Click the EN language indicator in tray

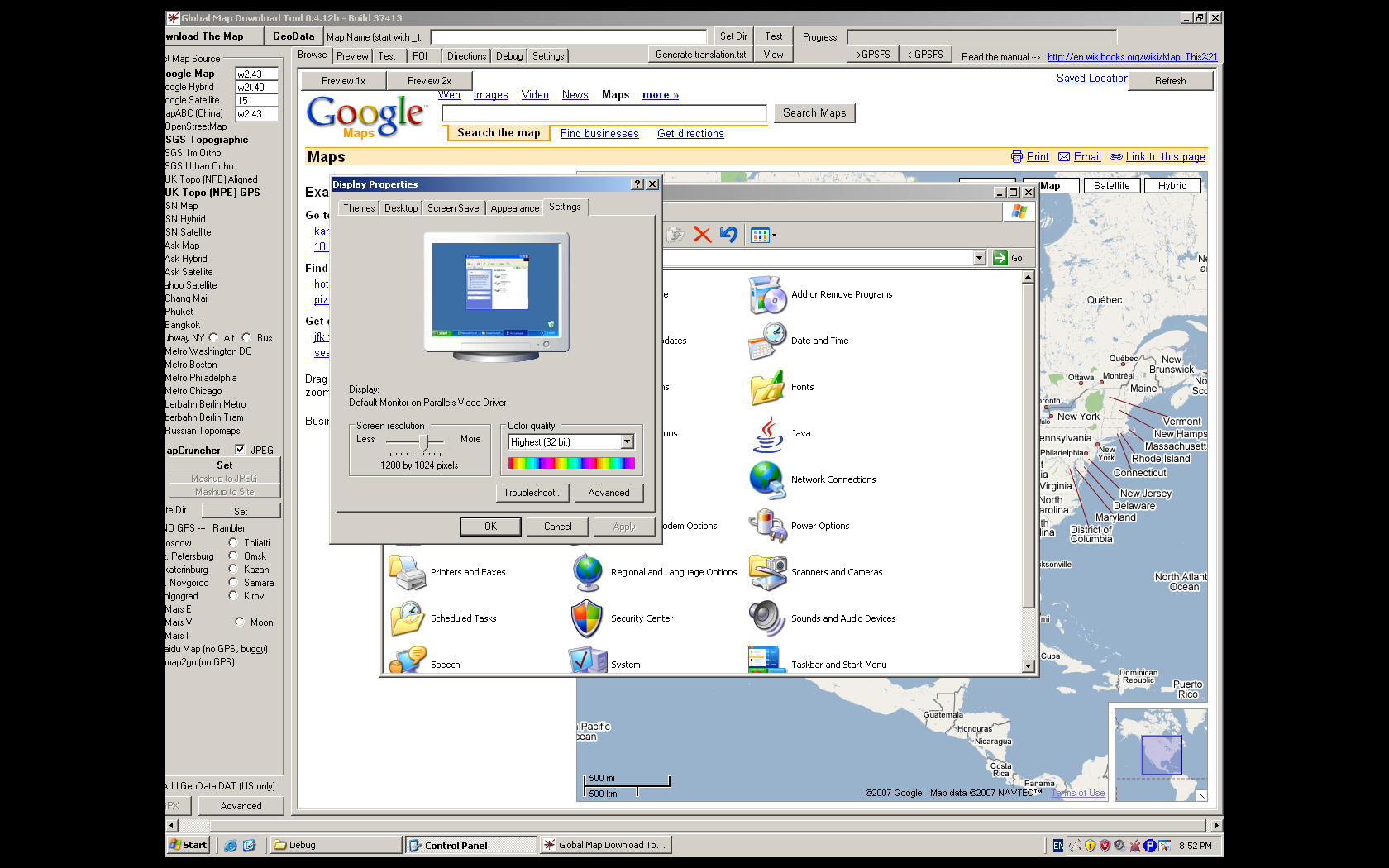1058,846
